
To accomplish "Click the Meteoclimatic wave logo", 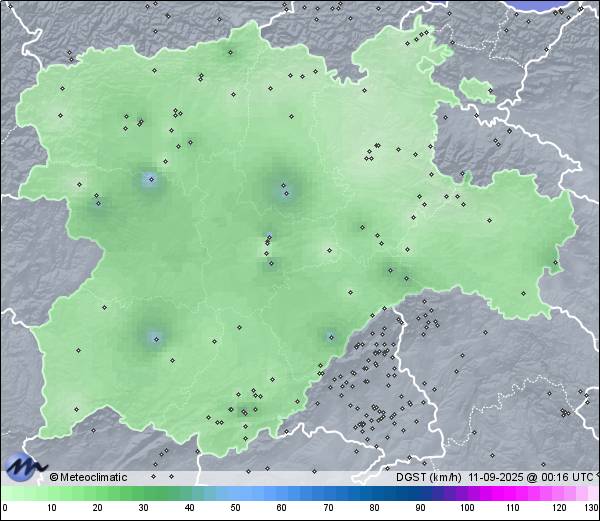I will click(x=25, y=467).
